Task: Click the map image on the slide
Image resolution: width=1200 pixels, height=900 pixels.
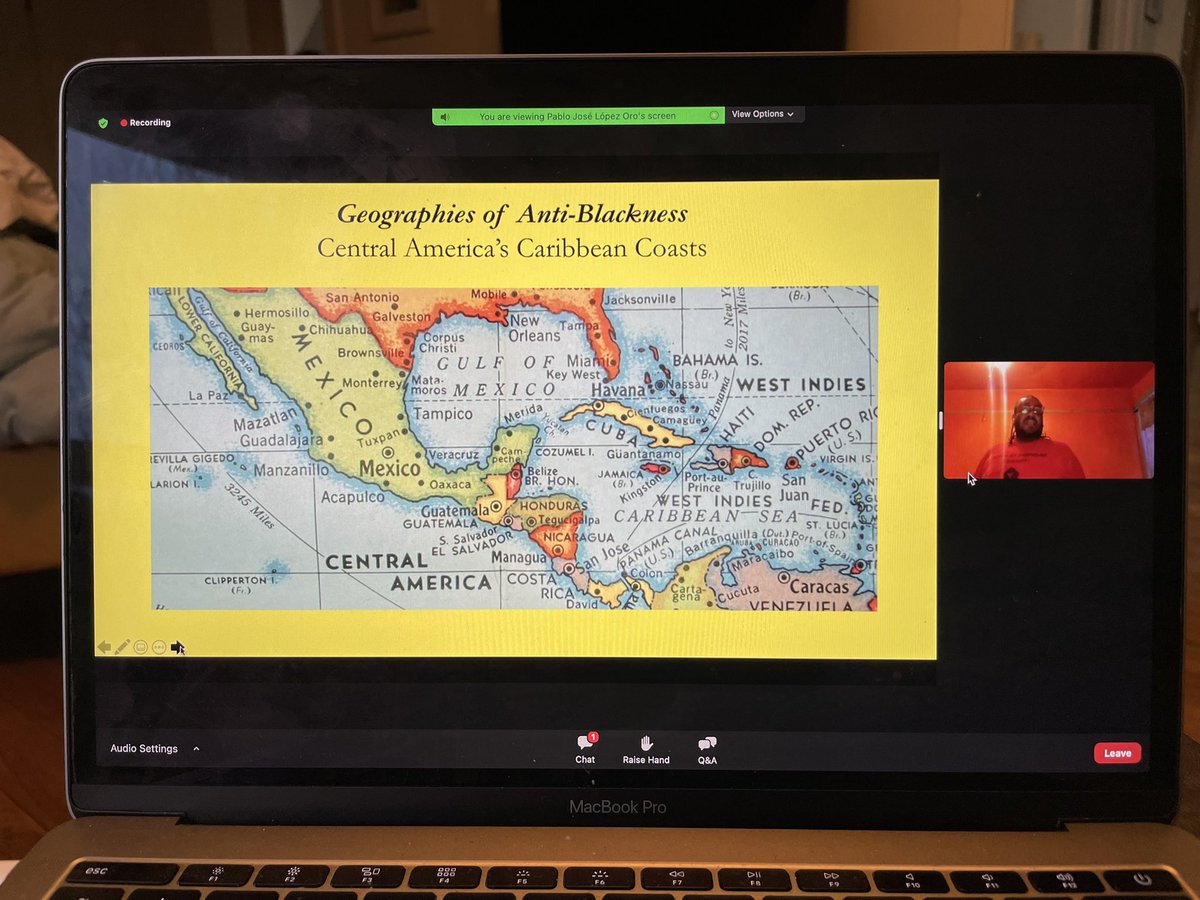Action: pos(514,448)
